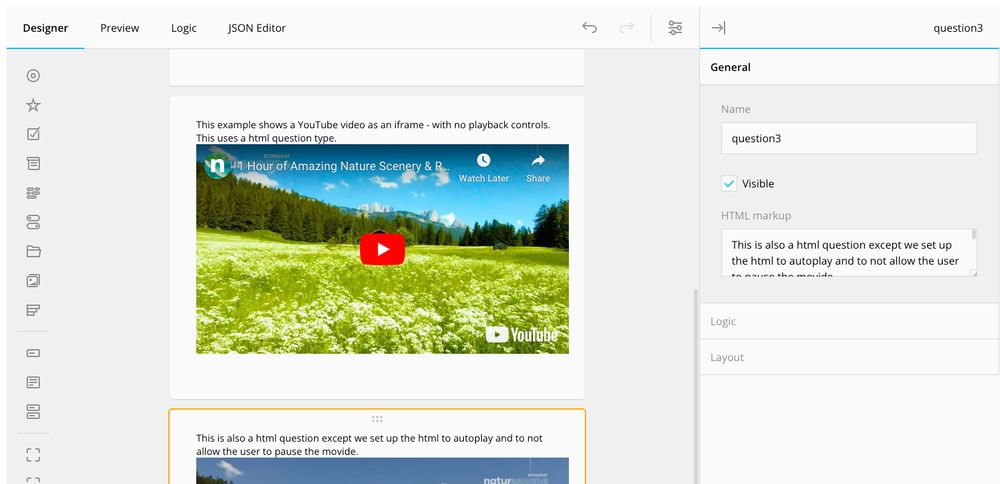Screen dimensions: 1000x484
Task: Add a Dropdown question from the toolbox
Action: click(33, 164)
